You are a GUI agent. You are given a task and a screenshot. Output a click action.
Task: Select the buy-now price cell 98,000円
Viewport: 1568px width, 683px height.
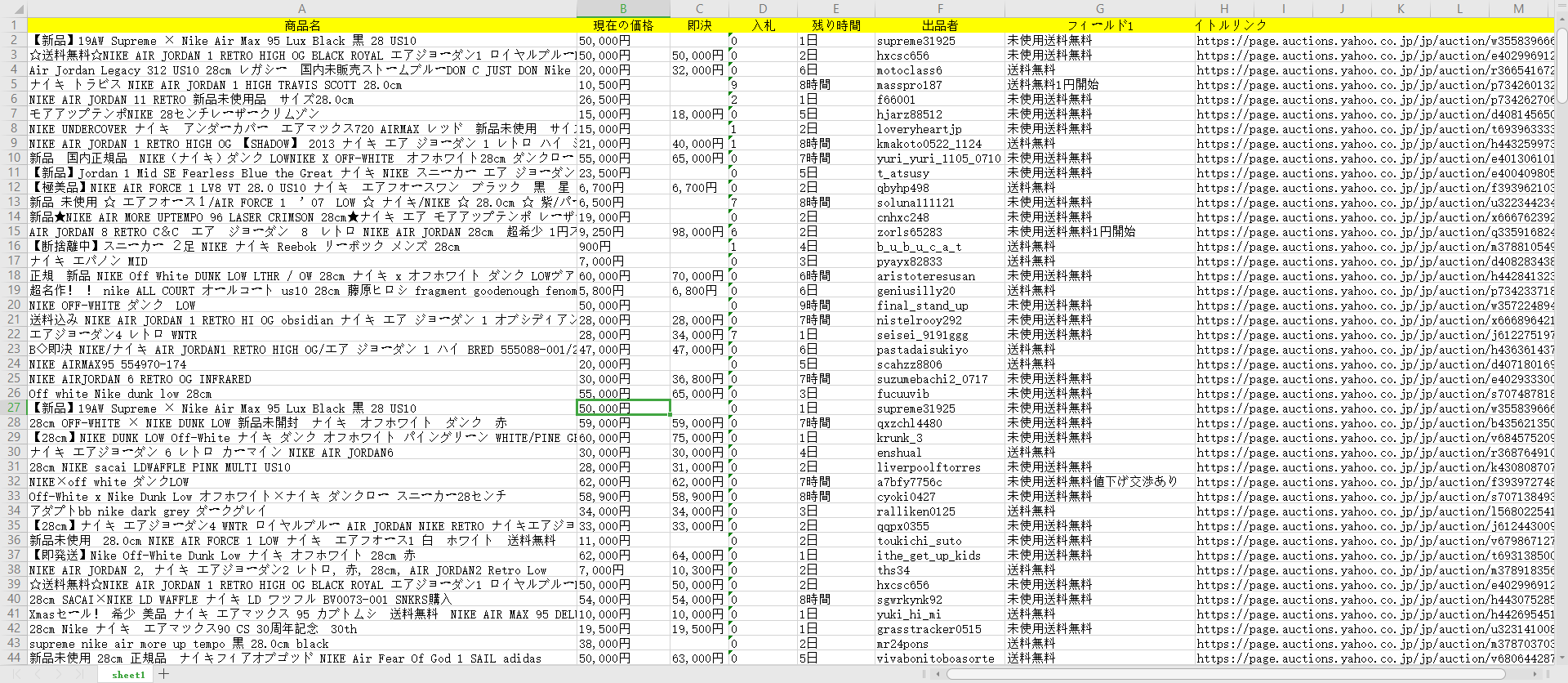tap(699, 232)
